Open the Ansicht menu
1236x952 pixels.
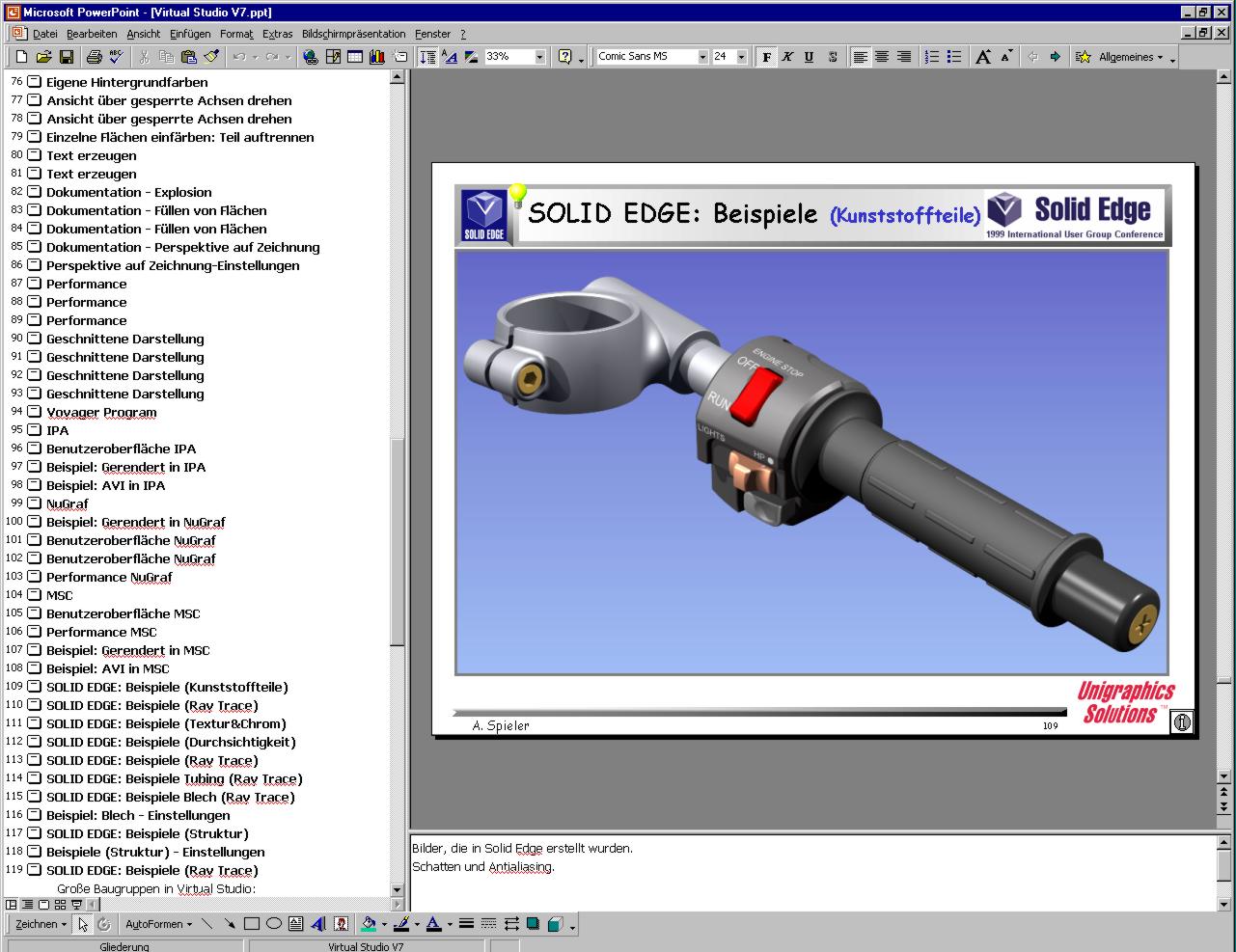144,34
